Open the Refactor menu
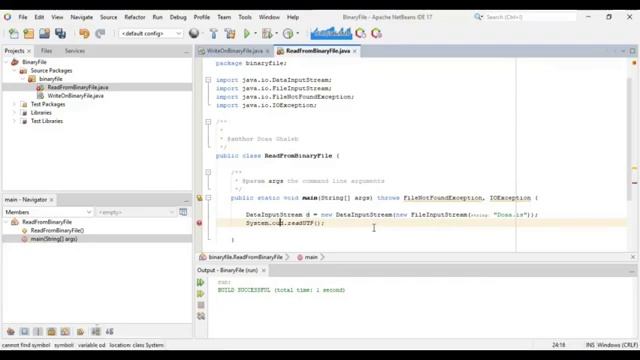Screen dimensions: 640x360 point(135,17)
